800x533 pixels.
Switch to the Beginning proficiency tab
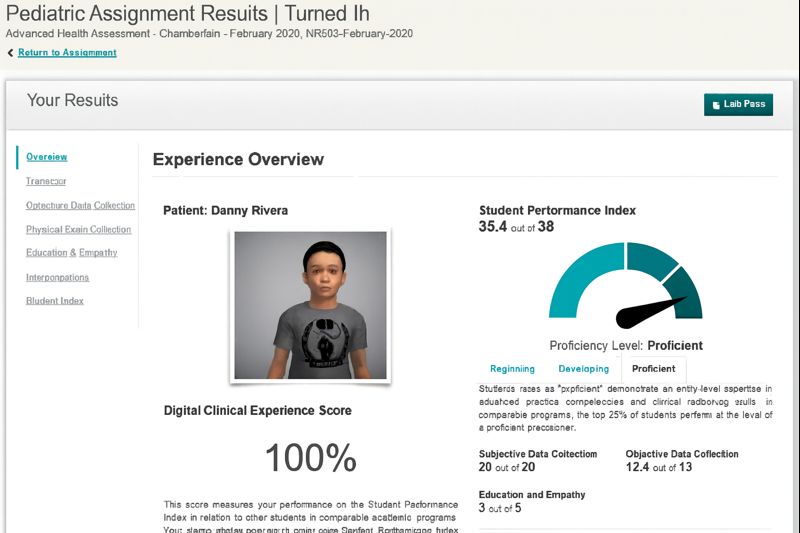[x=512, y=369]
